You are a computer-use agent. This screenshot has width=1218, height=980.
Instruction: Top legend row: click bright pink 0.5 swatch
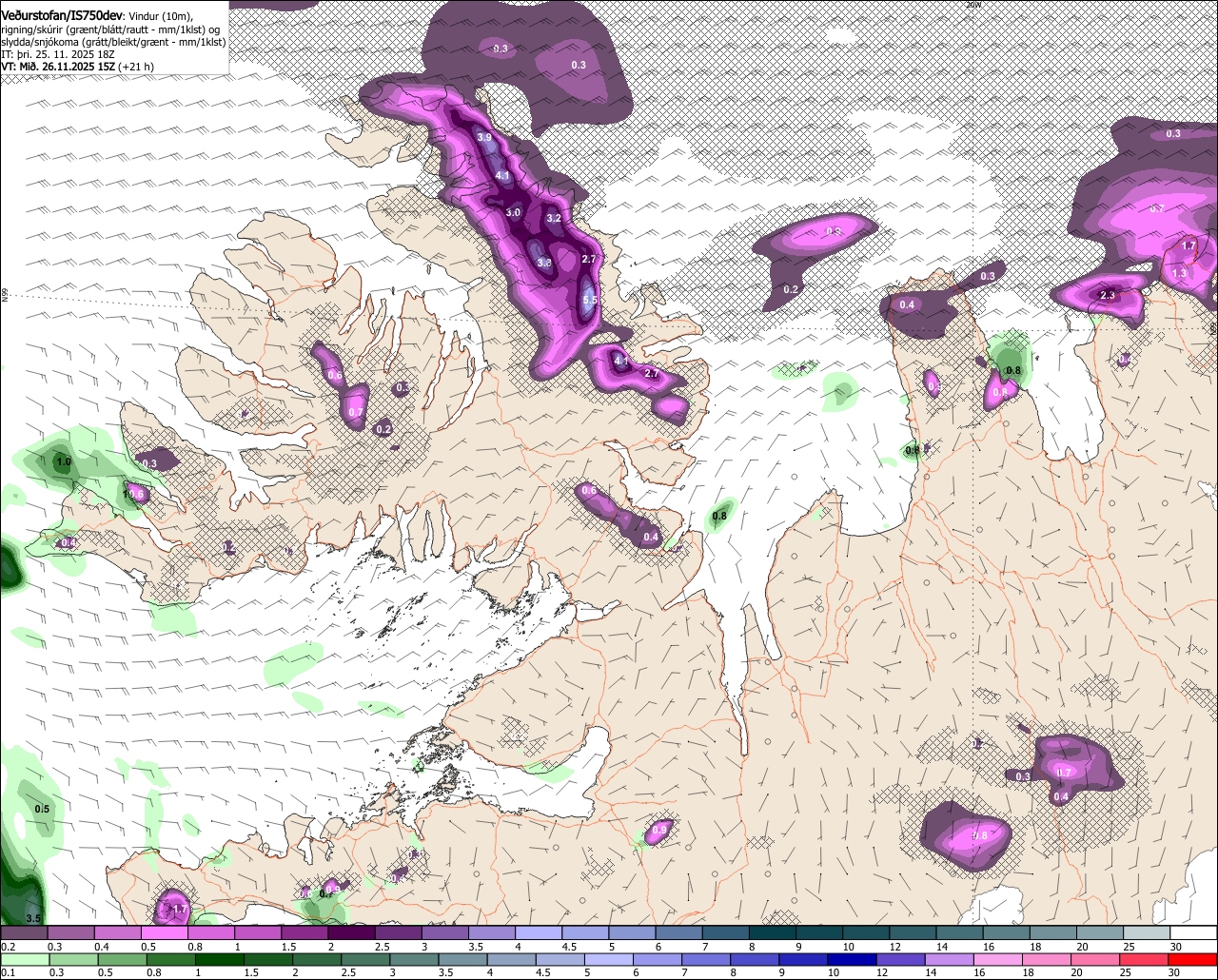(x=164, y=933)
